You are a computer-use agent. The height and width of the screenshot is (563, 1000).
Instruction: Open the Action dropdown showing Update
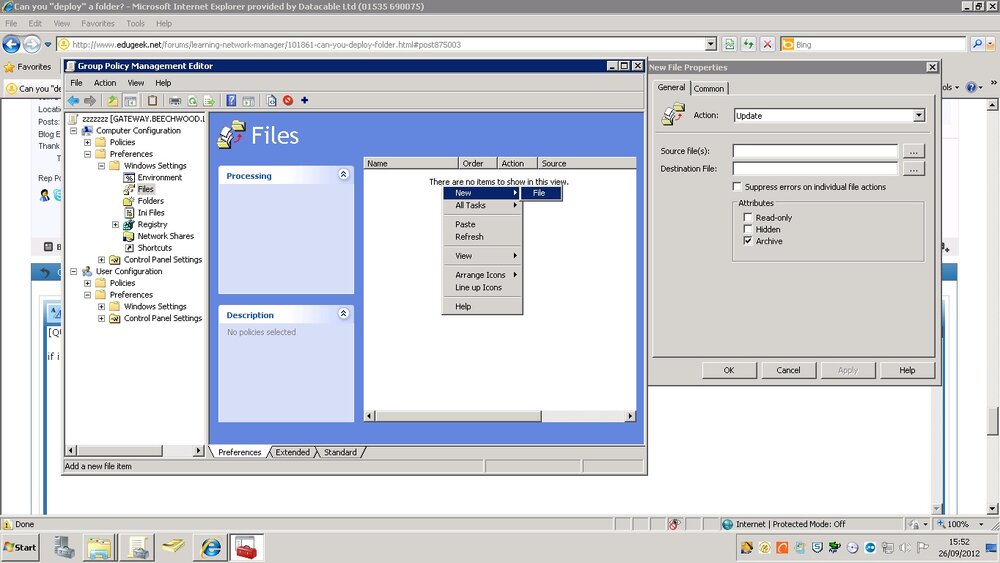918,115
